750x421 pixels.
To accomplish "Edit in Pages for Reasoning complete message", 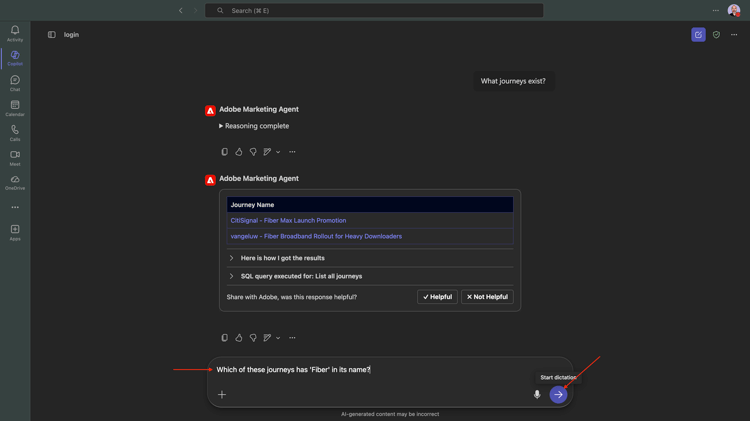I will click(x=267, y=152).
